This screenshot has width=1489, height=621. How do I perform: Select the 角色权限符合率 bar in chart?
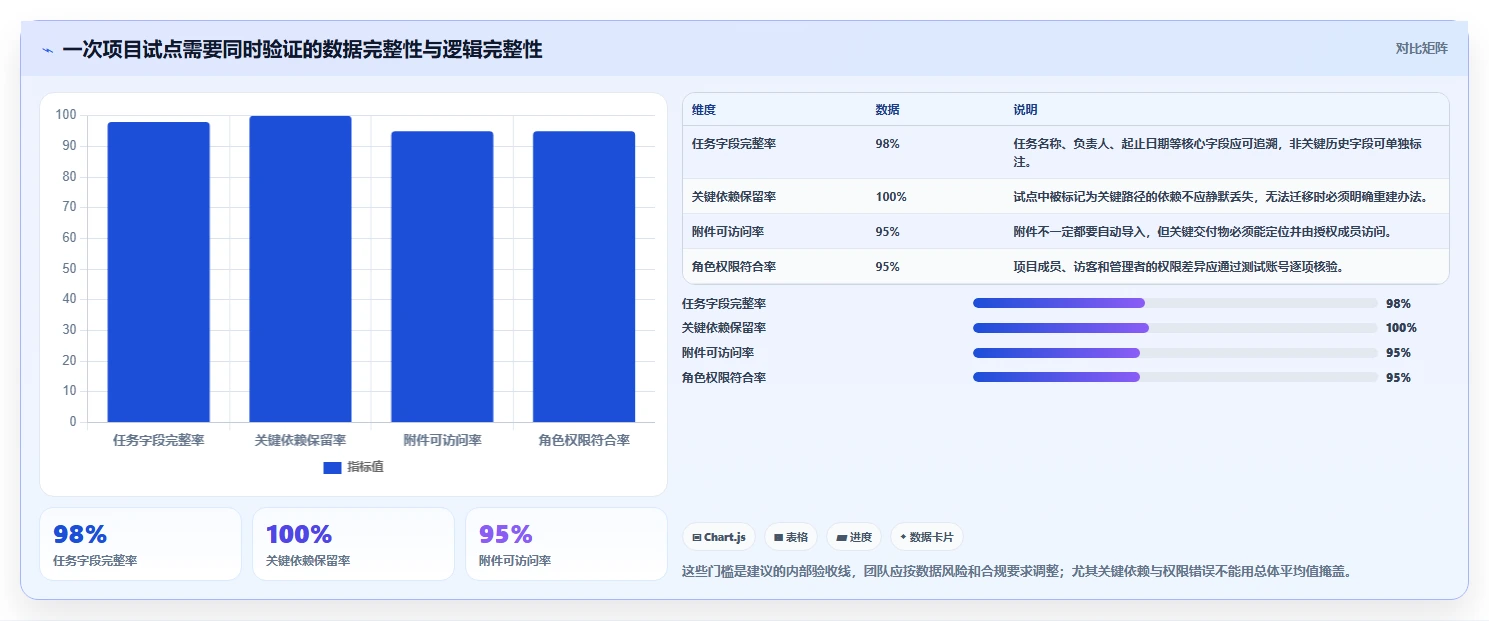point(584,277)
